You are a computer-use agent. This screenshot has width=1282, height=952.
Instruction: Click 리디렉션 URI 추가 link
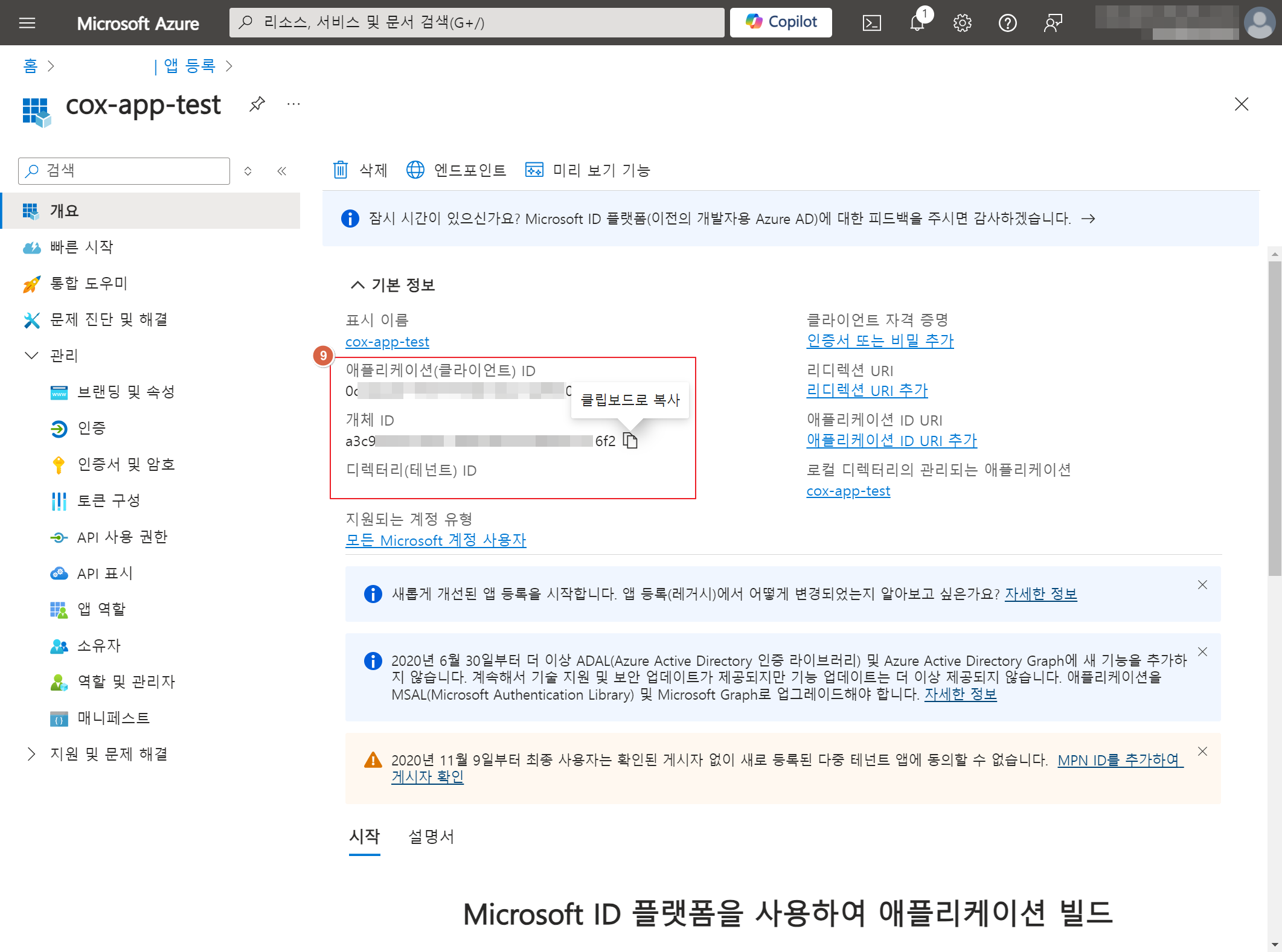tap(867, 391)
